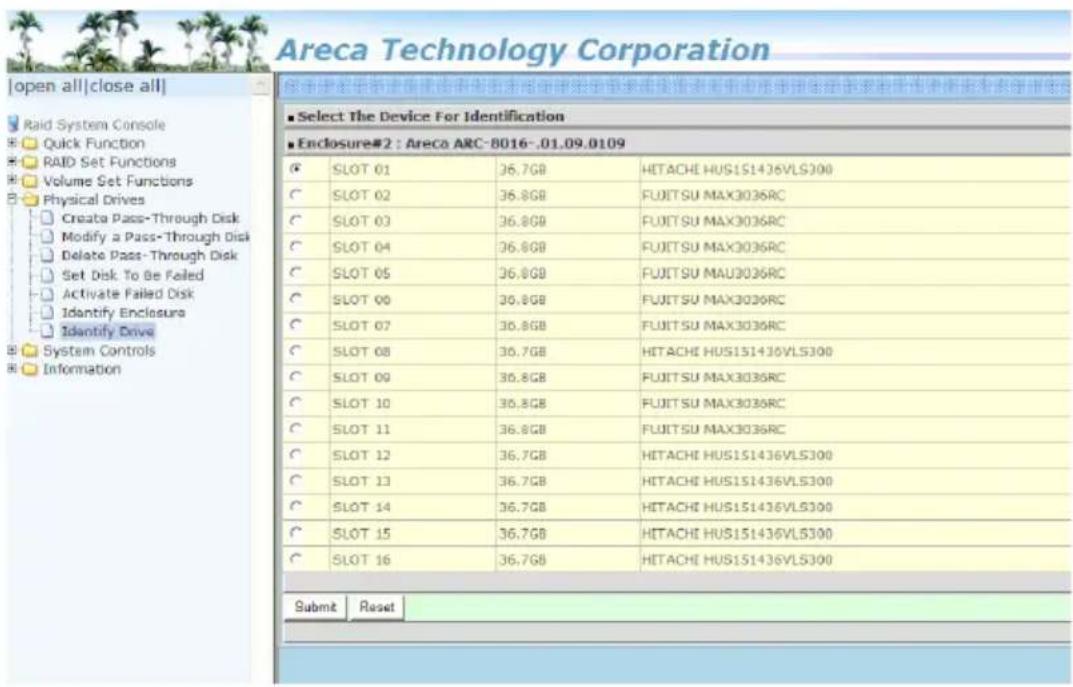Expand the Volume Set Functions node
Image resolution: width=1073 pixels, height=687 pixels.
12,180
